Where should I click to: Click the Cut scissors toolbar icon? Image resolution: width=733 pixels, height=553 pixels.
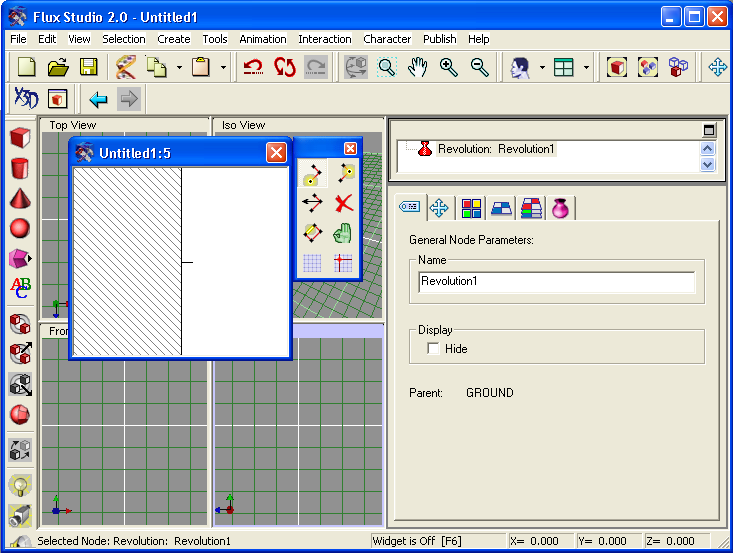pyautogui.click(x=127, y=67)
